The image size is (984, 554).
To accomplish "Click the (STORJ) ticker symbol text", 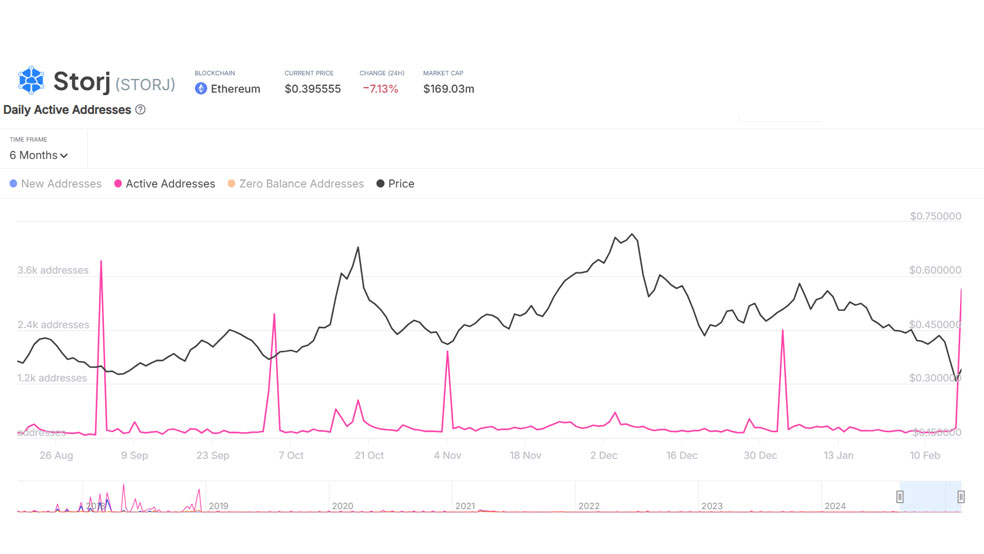I will click(x=145, y=84).
